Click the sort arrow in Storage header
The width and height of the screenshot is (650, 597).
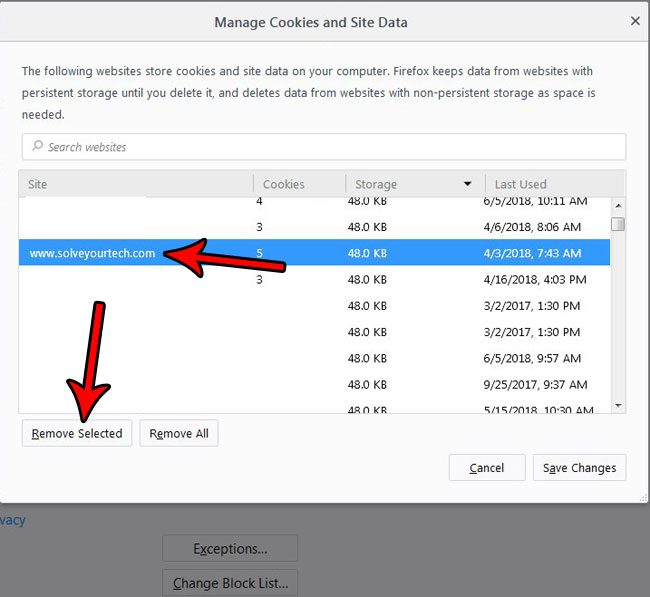(x=467, y=184)
